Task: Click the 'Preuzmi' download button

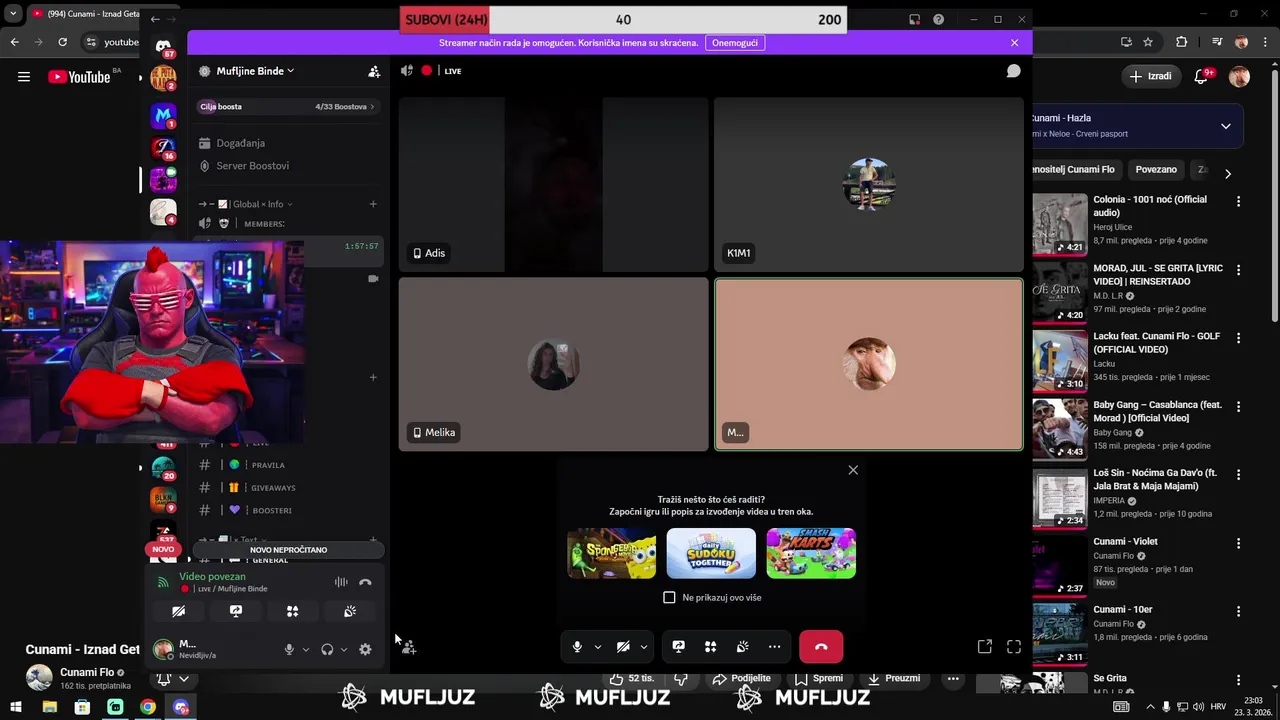Action: point(894,678)
